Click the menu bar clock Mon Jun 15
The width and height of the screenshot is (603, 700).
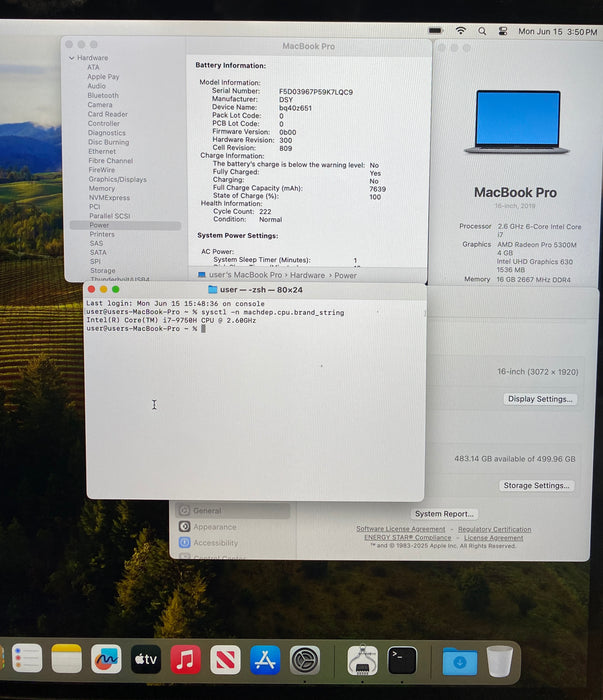point(557,32)
